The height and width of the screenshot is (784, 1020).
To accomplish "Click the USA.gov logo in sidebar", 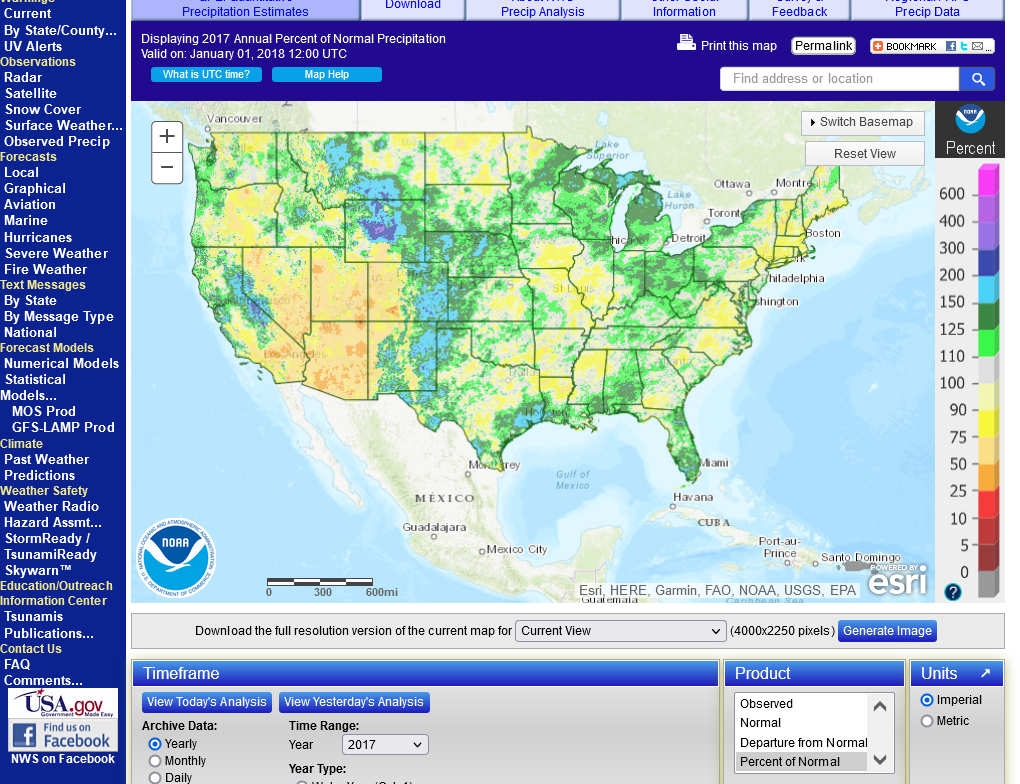I will [x=63, y=704].
